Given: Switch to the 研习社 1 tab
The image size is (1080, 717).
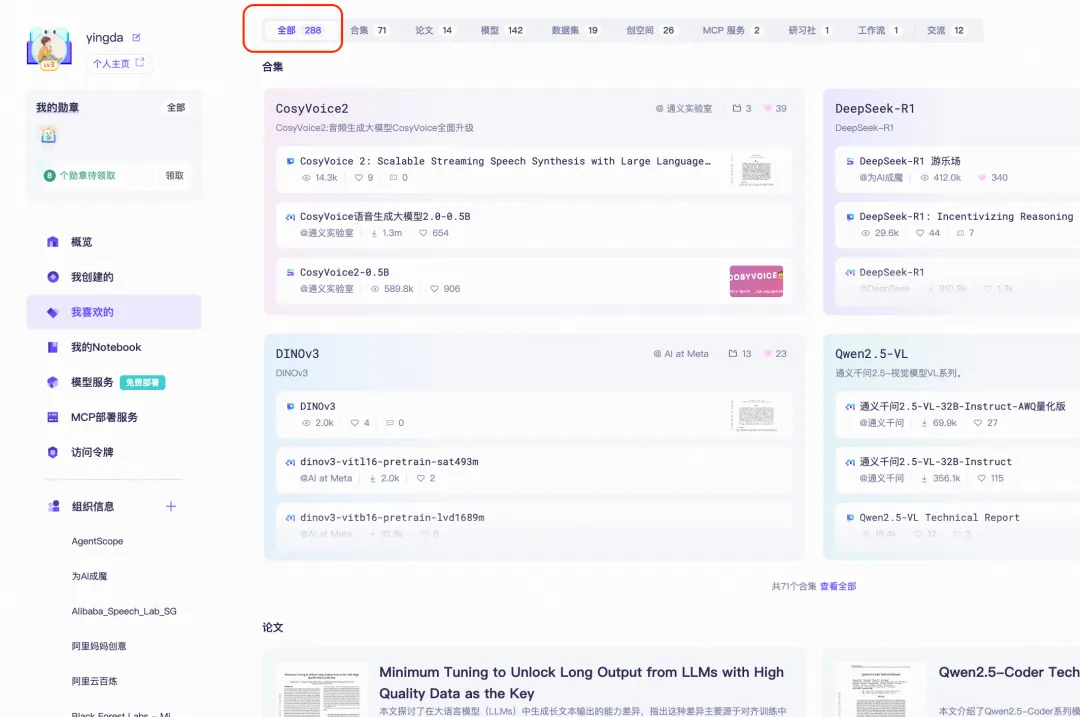Looking at the screenshot, I should point(809,30).
